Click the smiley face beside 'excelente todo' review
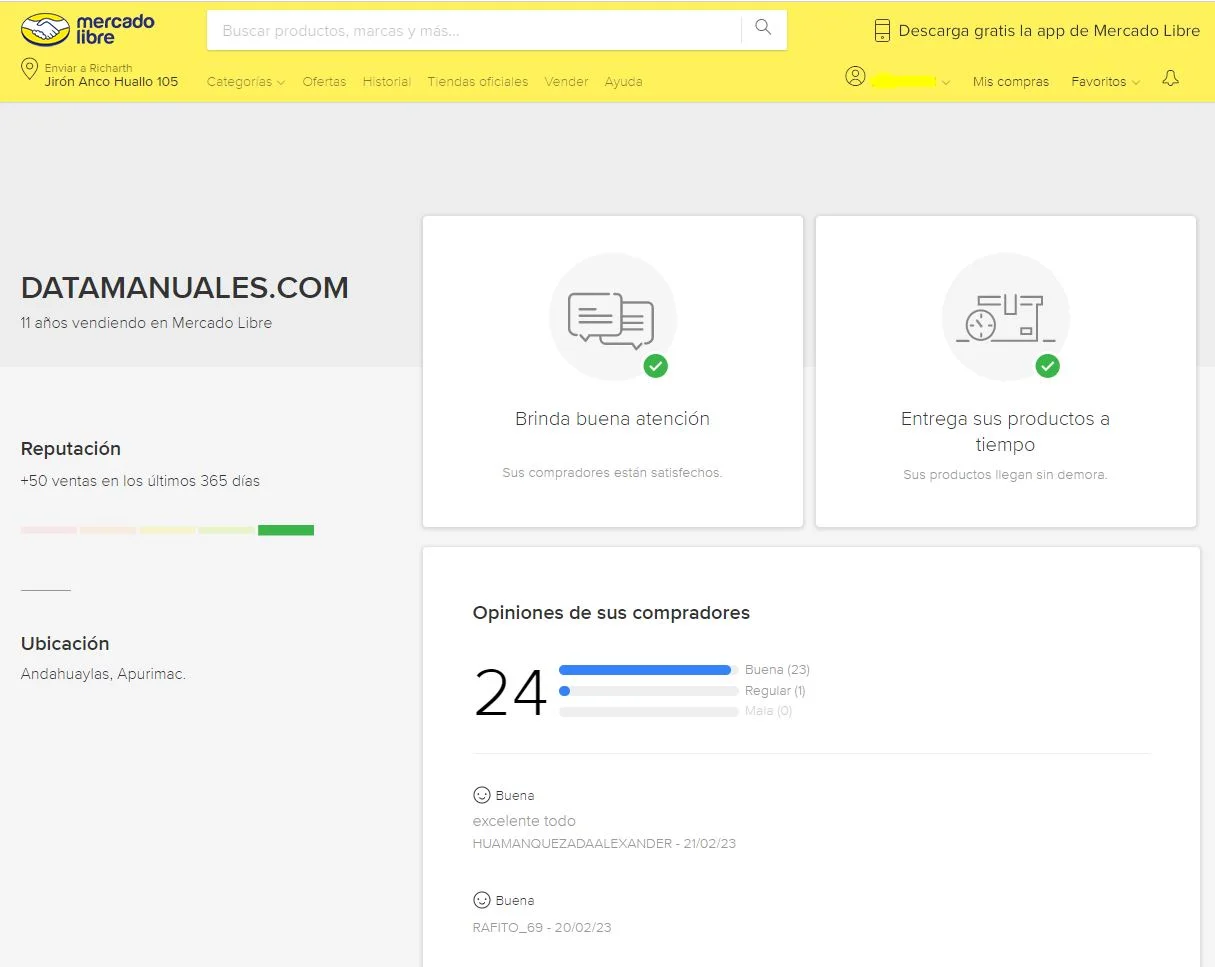The height and width of the screenshot is (967, 1215). [x=482, y=795]
